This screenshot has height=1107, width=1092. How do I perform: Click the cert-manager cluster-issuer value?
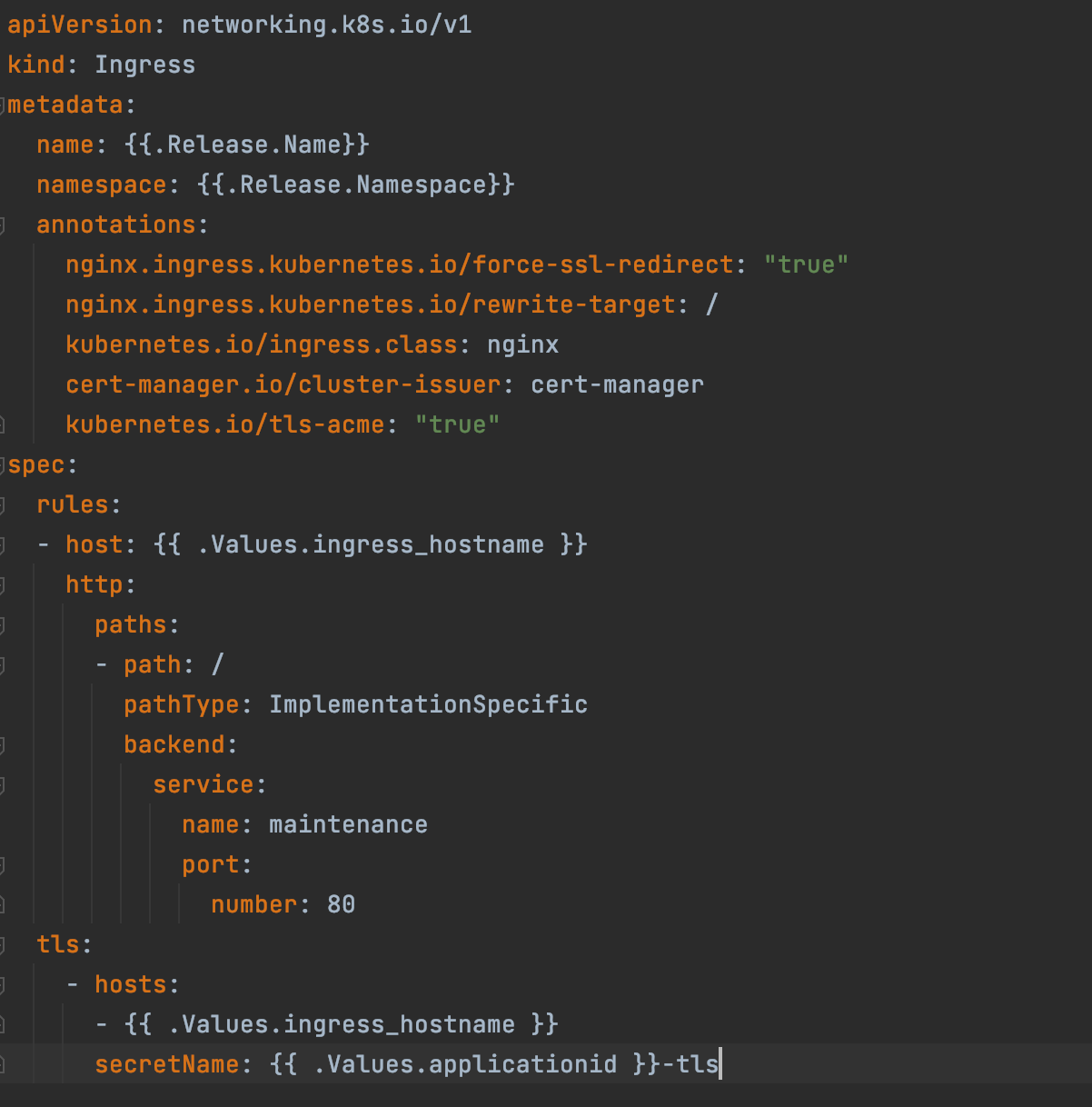pyautogui.click(x=617, y=384)
